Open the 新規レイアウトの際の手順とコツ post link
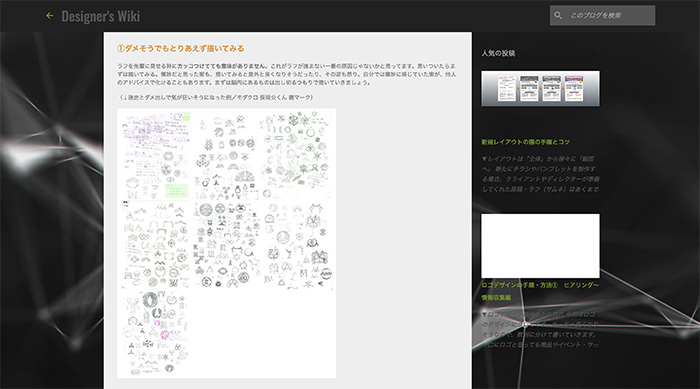This screenshot has height=389, width=700. click(525, 142)
